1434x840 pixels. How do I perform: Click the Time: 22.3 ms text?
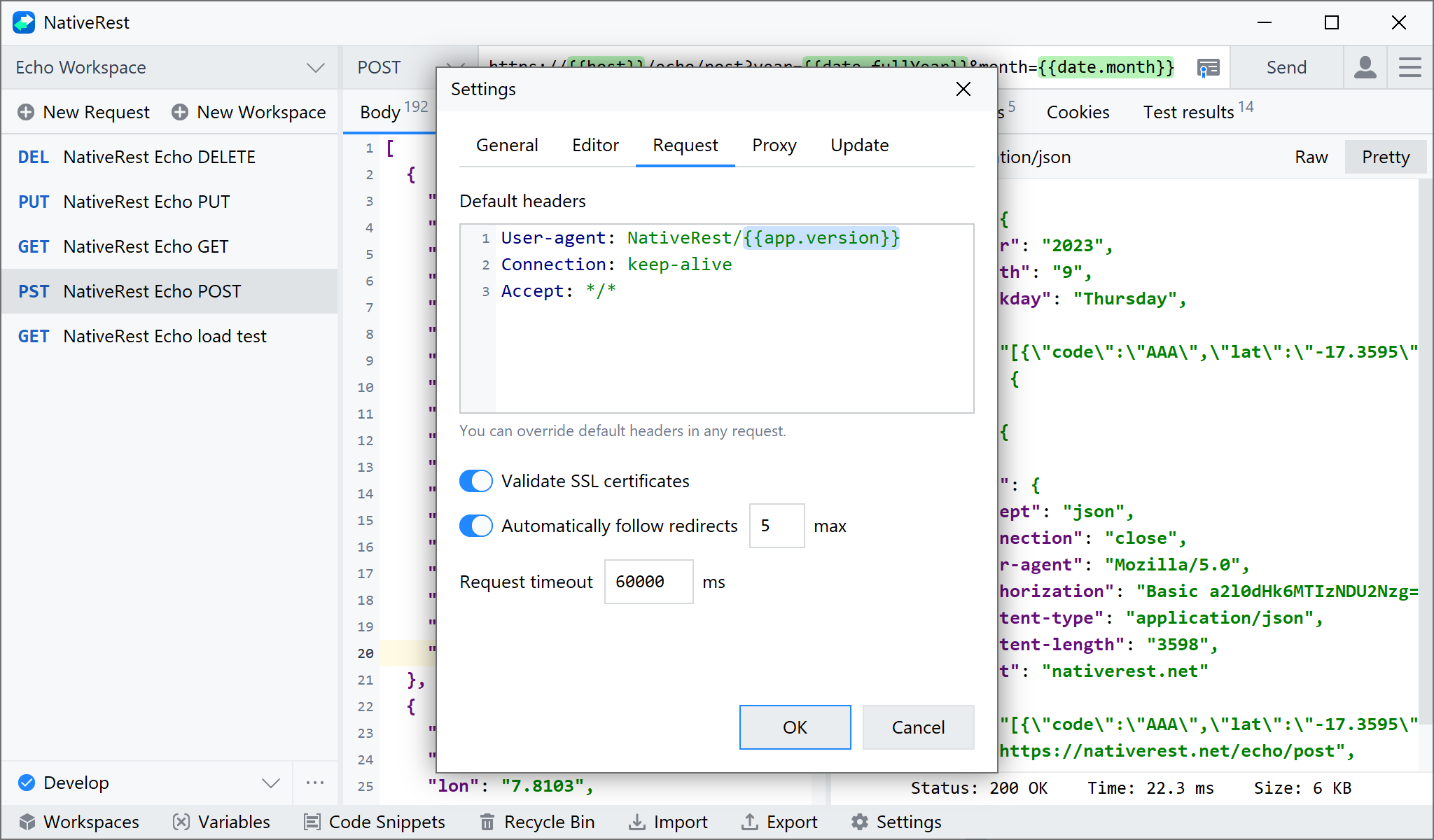(1150, 788)
